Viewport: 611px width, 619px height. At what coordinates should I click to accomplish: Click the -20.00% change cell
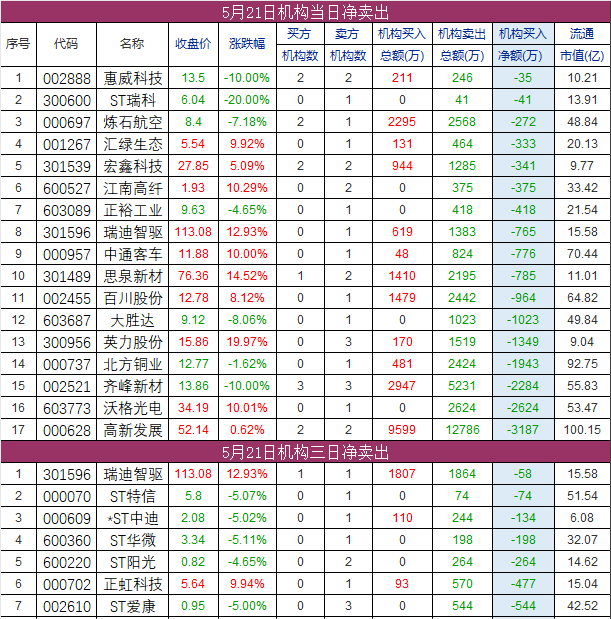247,100
